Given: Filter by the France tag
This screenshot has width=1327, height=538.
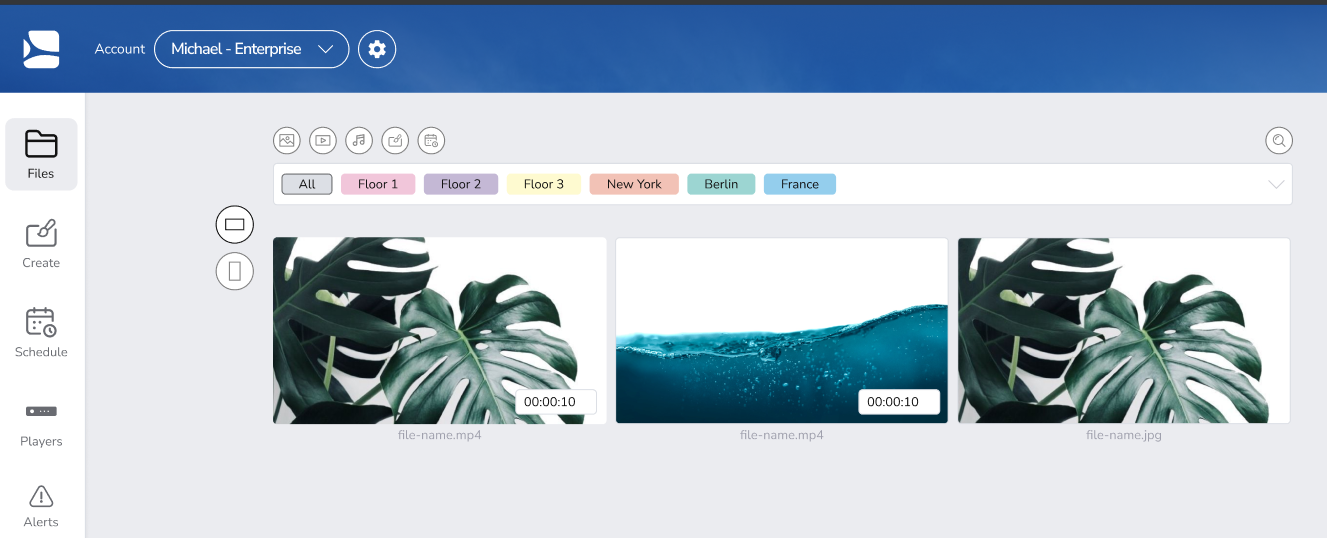Looking at the screenshot, I should pos(800,184).
